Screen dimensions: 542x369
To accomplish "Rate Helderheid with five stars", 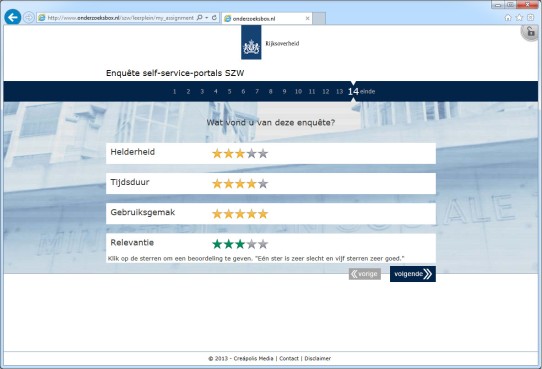I will coord(263,153).
